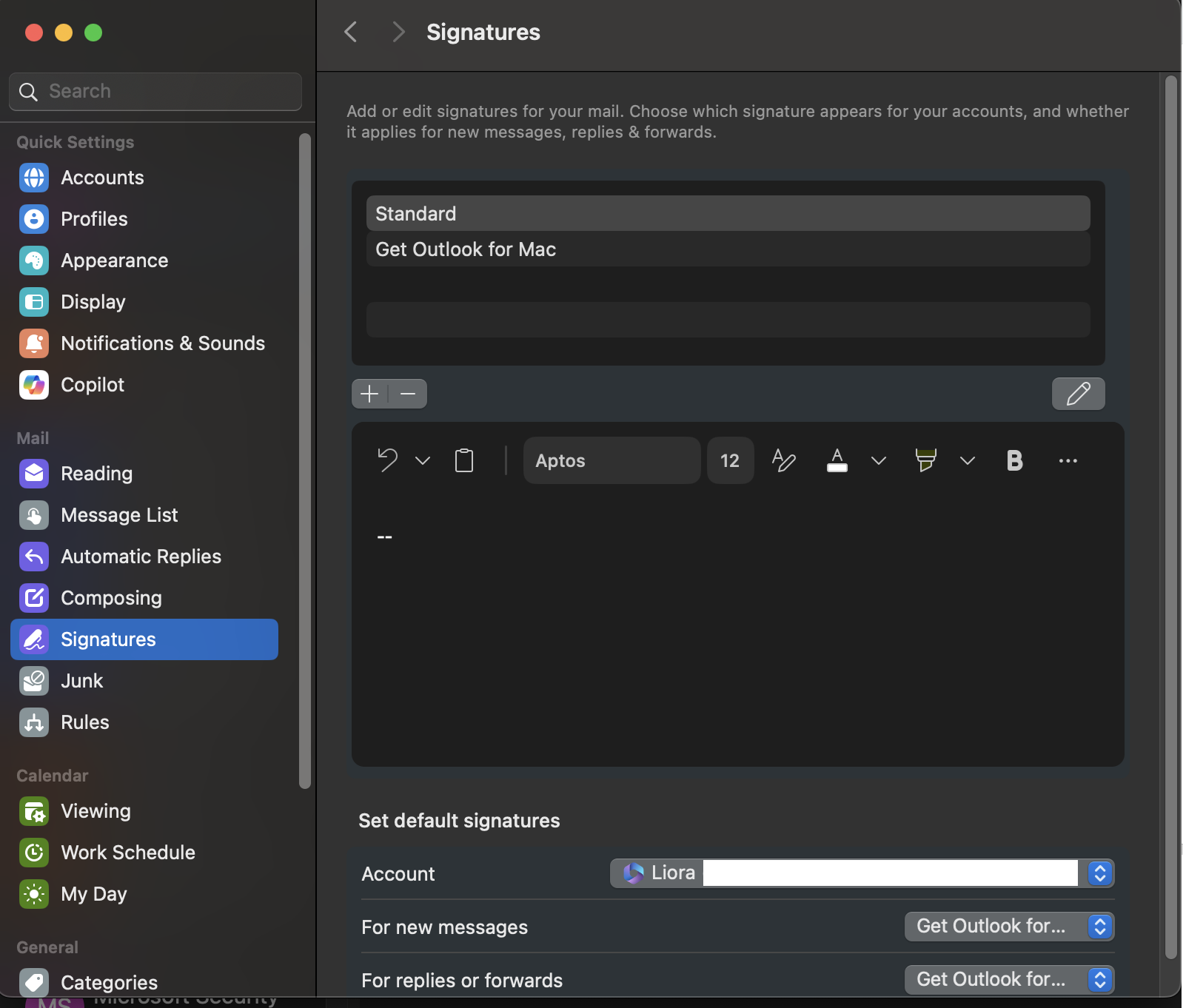Screen dimensions: 1183x1008
Task: Open Automatic Replies arrow icon
Action: [x=34, y=557]
